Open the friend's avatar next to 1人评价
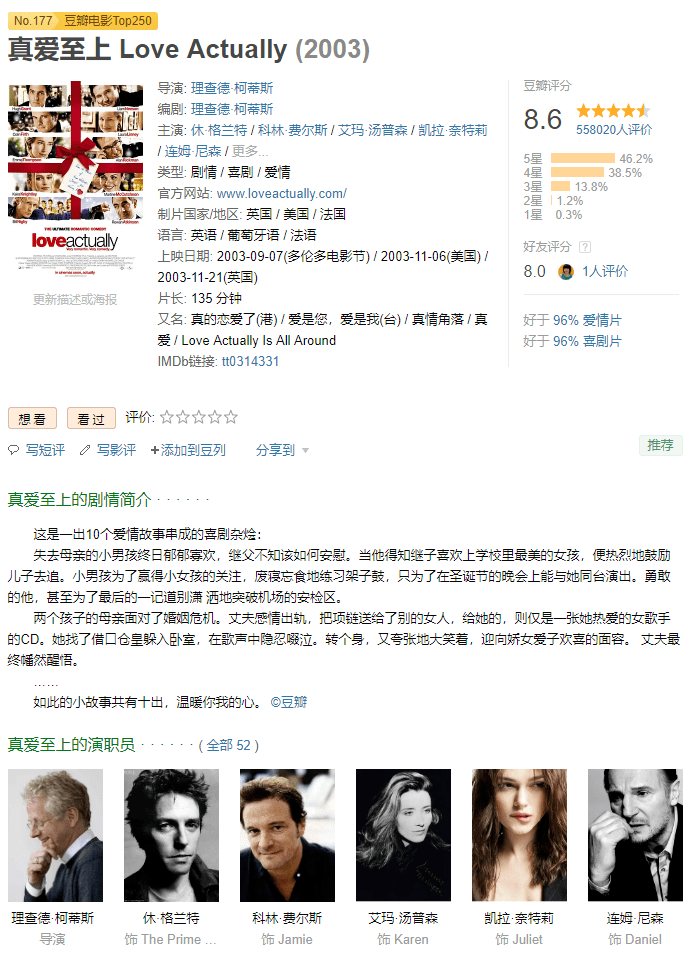This screenshot has height=964, width=688. pos(566,271)
